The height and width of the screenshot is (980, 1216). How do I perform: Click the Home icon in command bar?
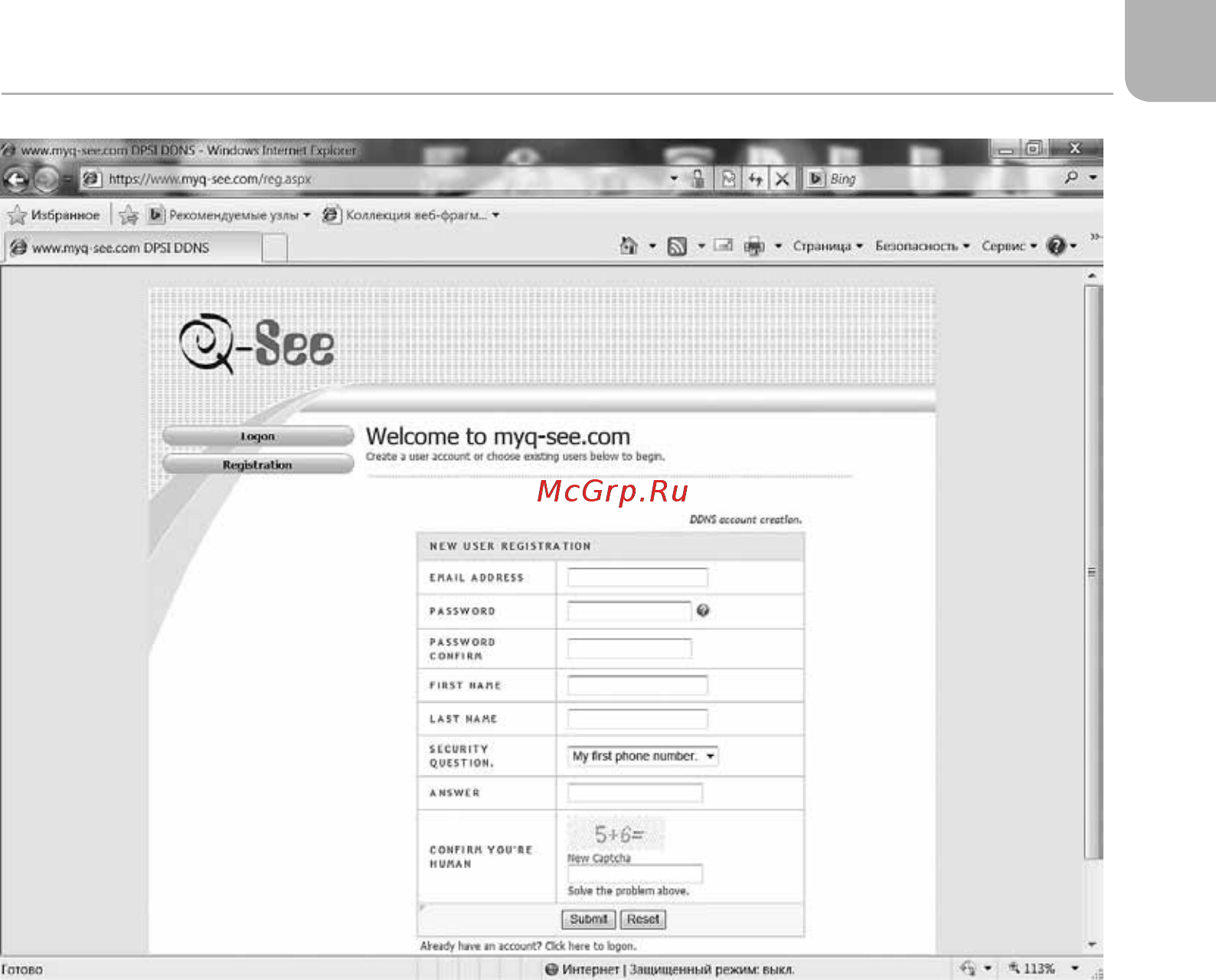click(x=629, y=246)
